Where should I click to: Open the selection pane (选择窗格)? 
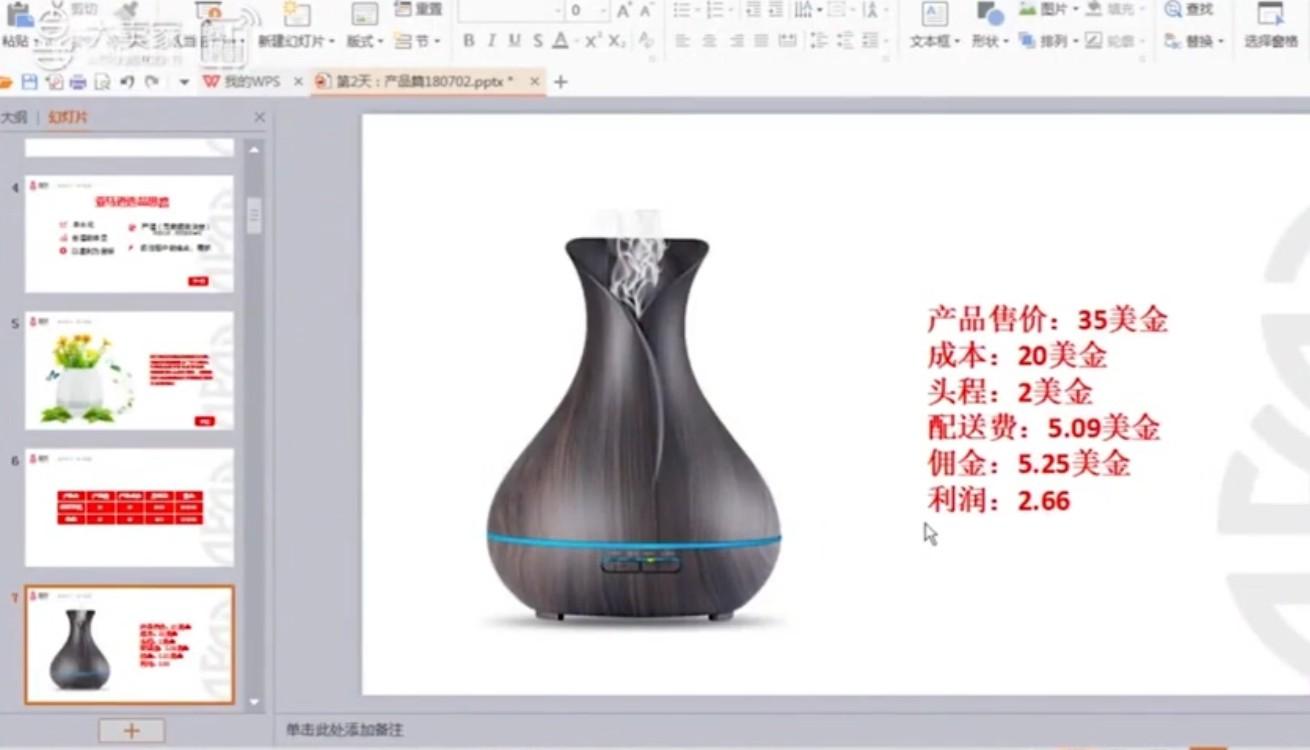tap(1271, 26)
